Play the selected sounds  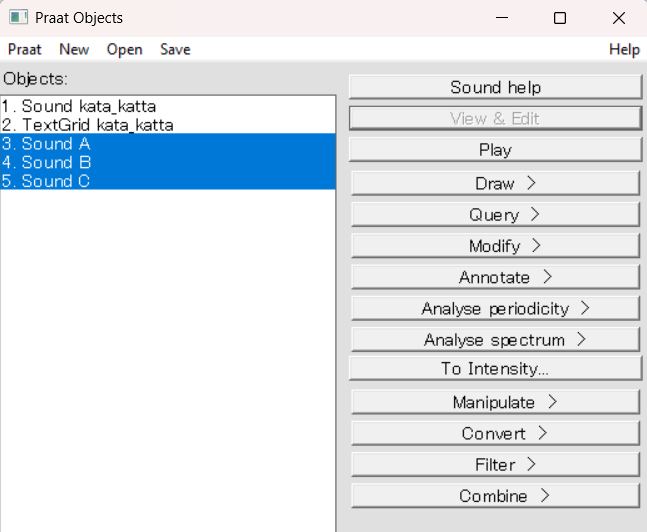click(496, 150)
